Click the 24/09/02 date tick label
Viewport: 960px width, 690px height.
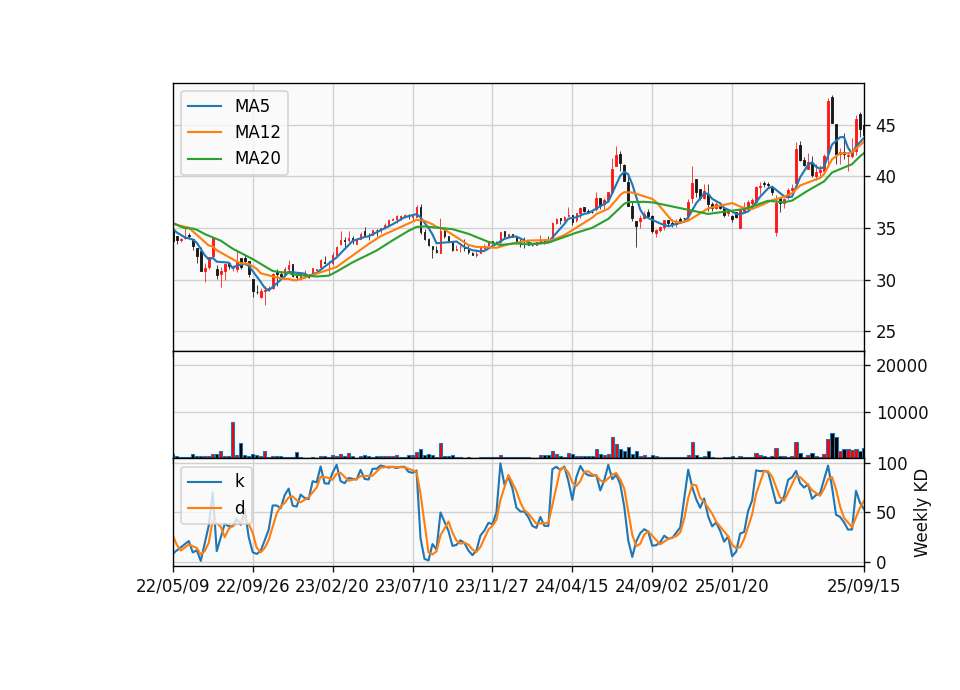(x=651, y=586)
